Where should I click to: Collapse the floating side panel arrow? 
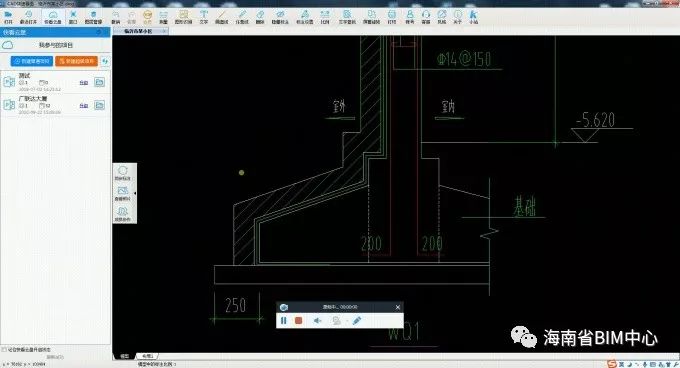tap(135, 193)
